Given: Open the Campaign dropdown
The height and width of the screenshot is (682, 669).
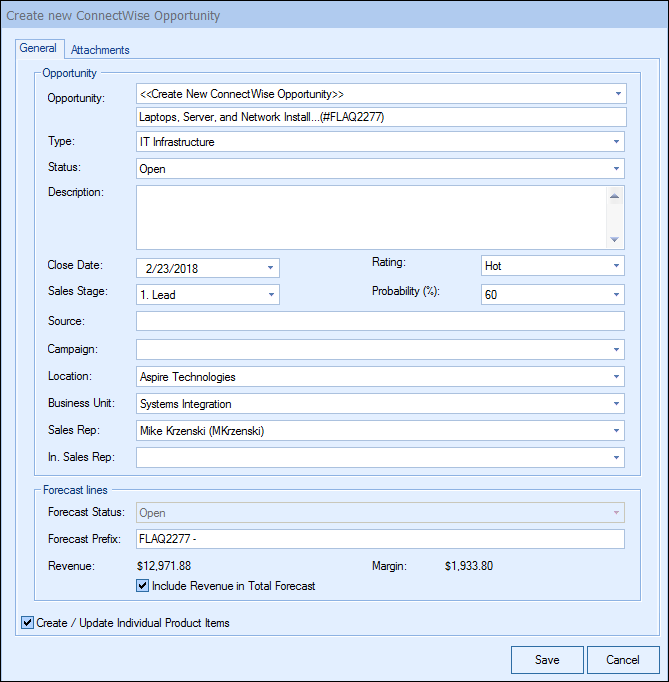Looking at the screenshot, I should click(x=618, y=350).
